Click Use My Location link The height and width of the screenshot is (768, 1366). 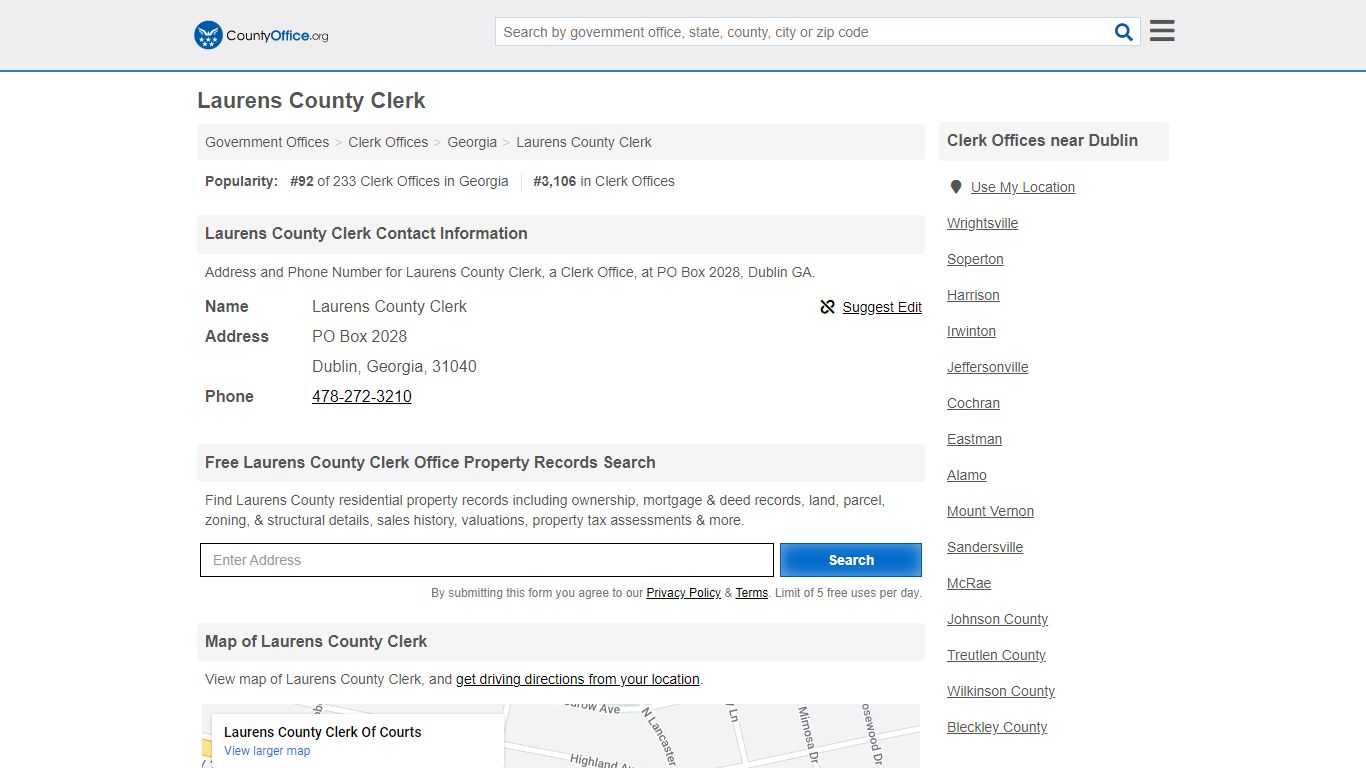1023,187
